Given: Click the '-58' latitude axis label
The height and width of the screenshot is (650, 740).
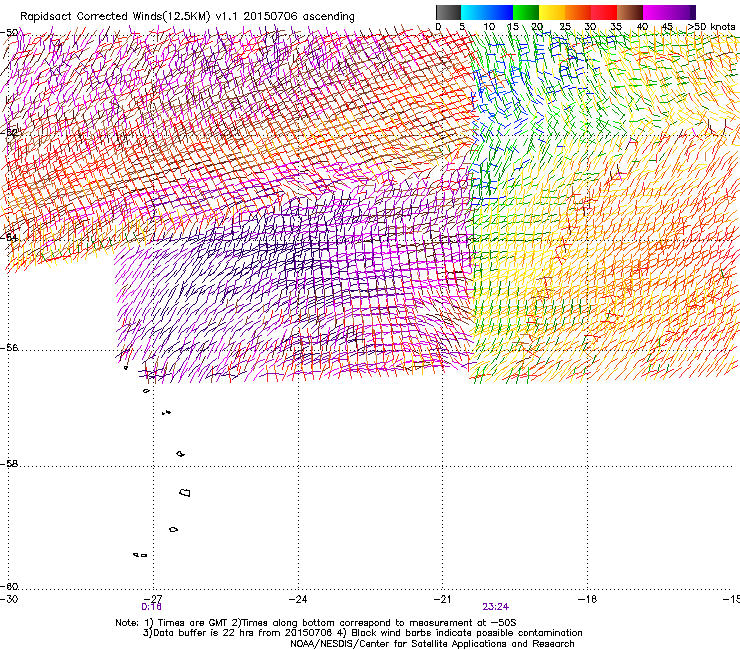Looking at the screenshot, I should (9, 464).
